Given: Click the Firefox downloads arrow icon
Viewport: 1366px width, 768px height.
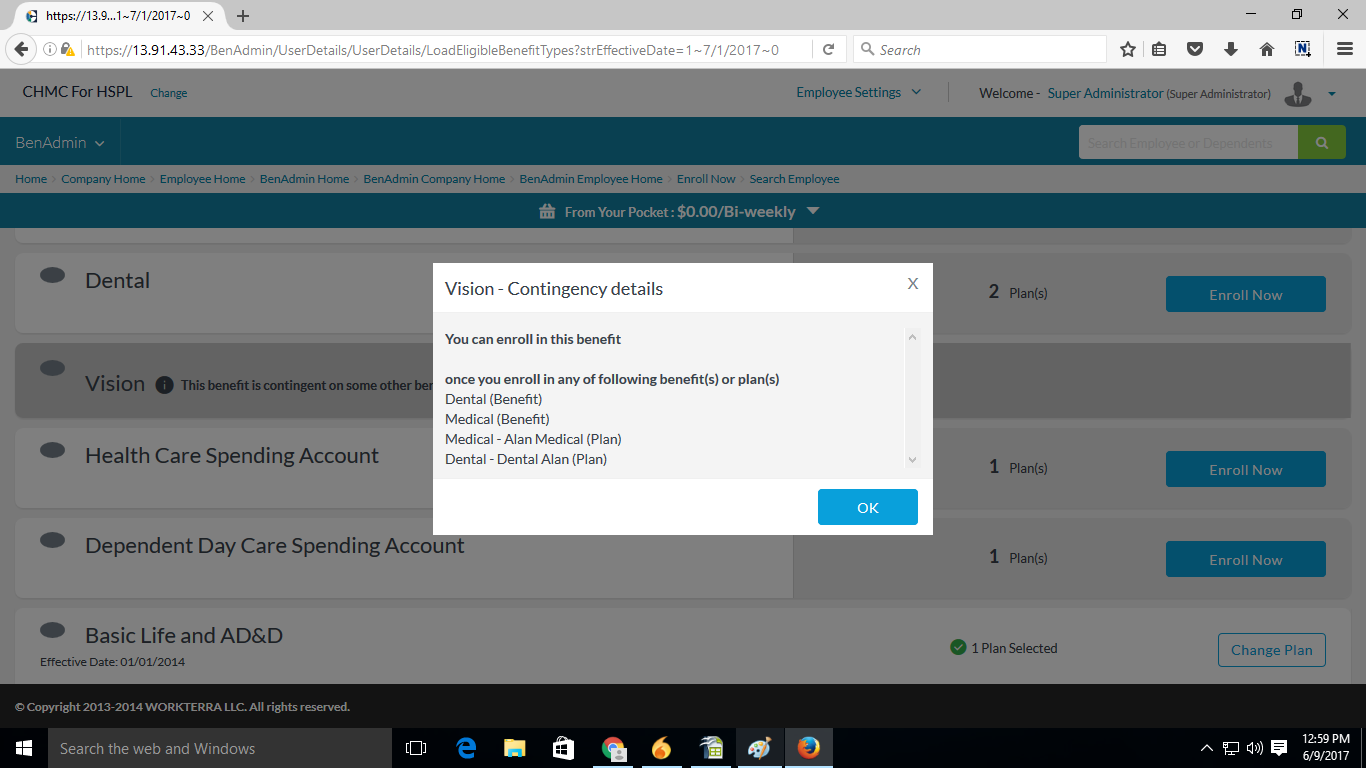Looking at the screenshot, I should (1231, 49).
